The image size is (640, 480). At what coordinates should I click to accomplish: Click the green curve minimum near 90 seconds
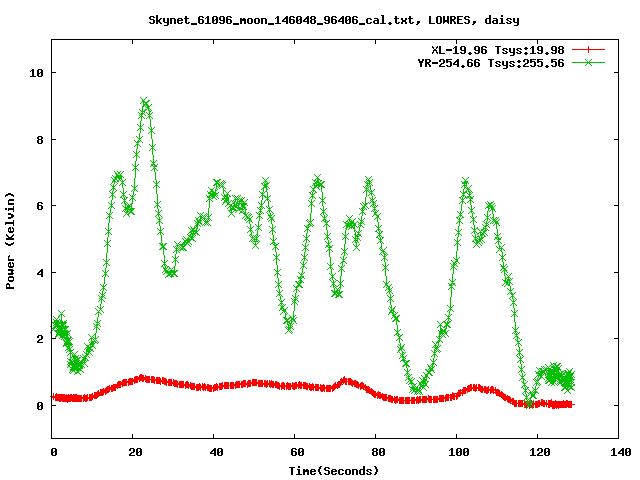[x=417, y=391]
